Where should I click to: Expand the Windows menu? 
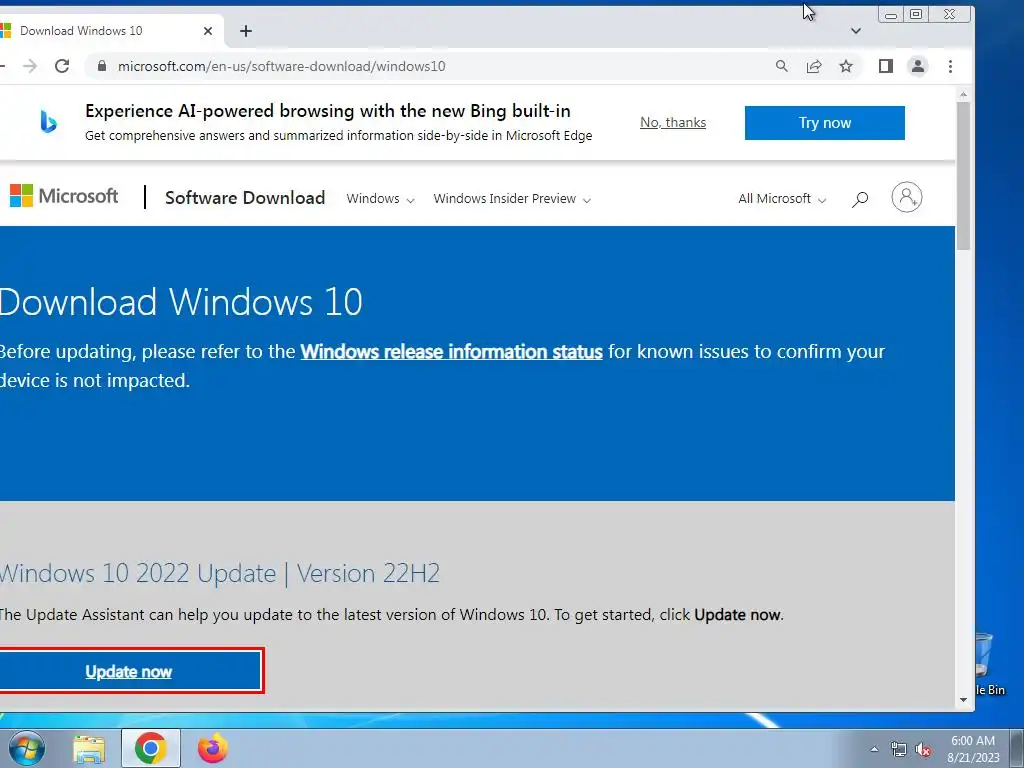click(380, 199)
